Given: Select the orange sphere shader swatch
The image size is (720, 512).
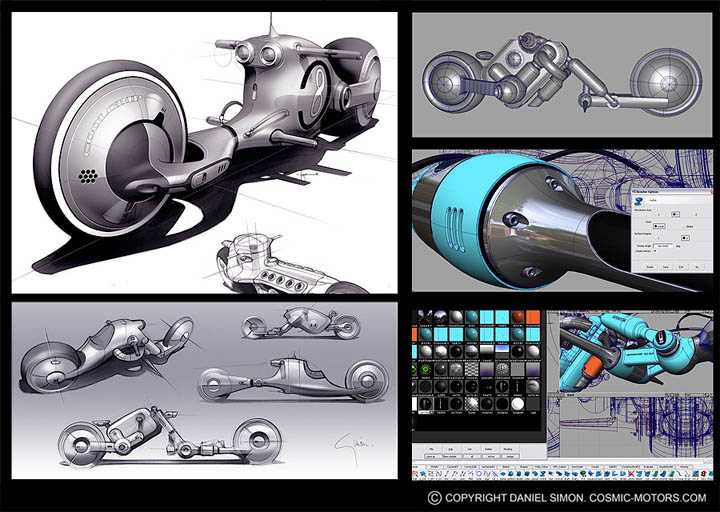Looking at the screenshot, I should coord(518,317).
